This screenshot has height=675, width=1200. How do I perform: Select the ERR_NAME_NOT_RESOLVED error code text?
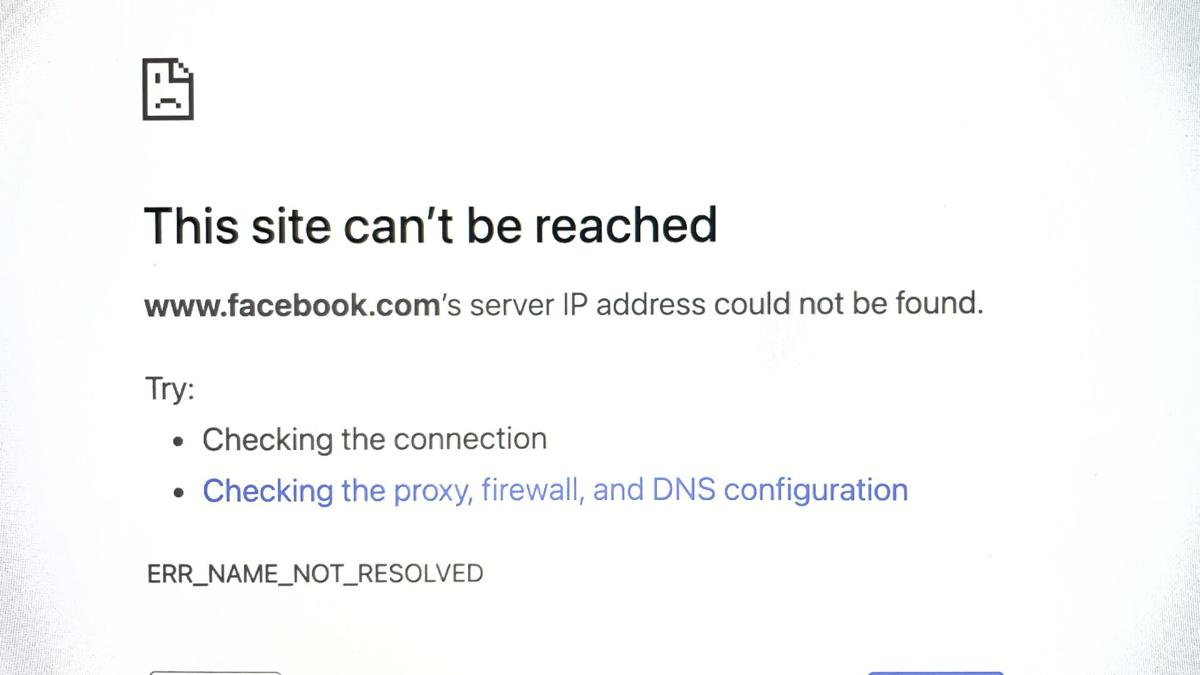pyautogui.click(x=315, y=574)
